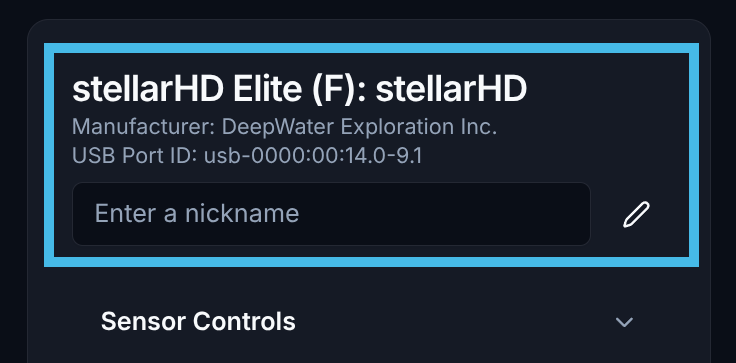Screen dimensions: 736x363
Task: Click the placeholder word nickname in input
Action: coord(242,214)
